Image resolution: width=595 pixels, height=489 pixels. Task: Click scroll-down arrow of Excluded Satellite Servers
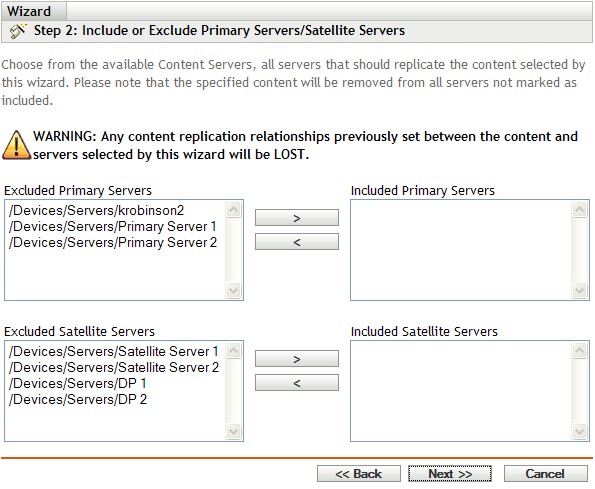(x=233, y=431)
